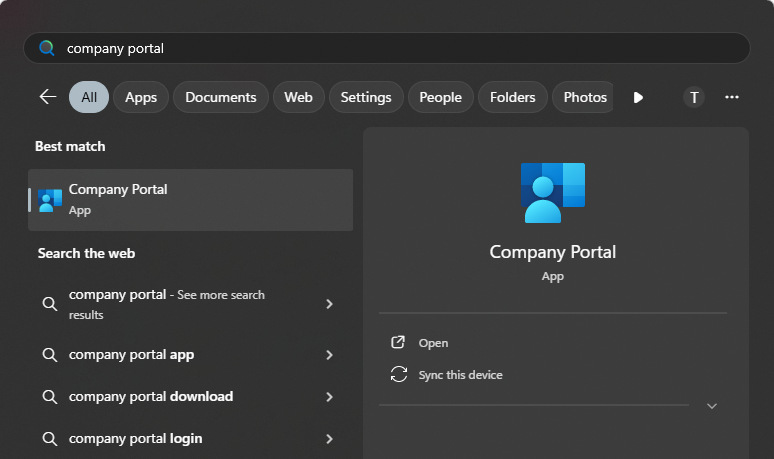The height and width of the screenshot is (459, 774).
Task: Click the Open external-launch icon
Action: tap(398, 342)
